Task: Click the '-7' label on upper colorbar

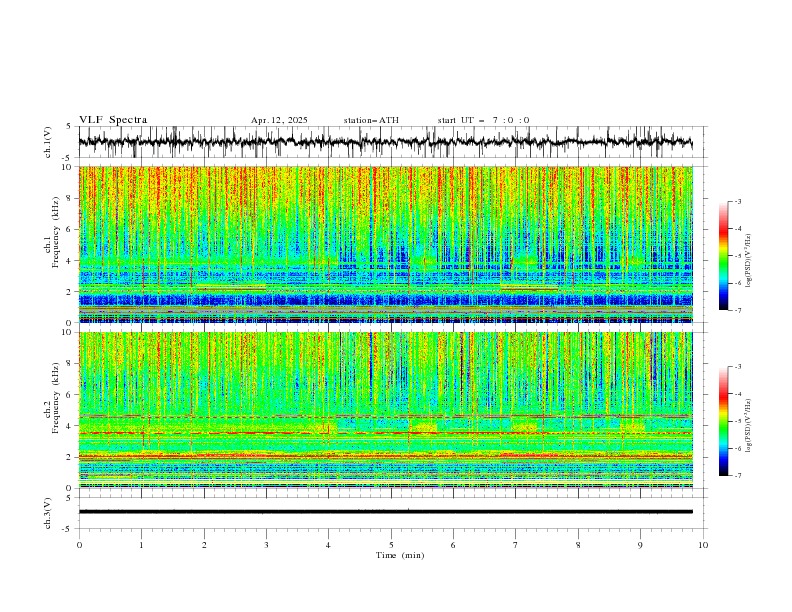Action: pyautogui.click(x=738, y=310)
